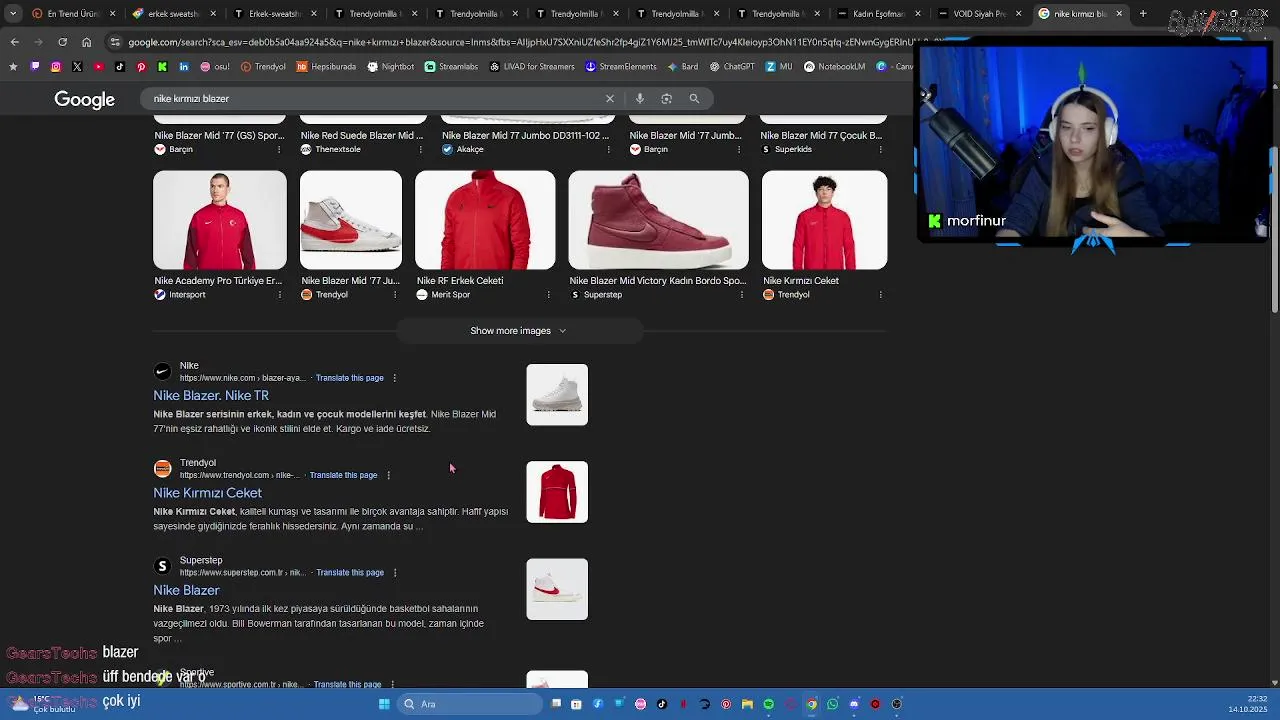The image size is (1280, 720).
Task: Open TikTok app from the taskbar
Action: coord(662,704)
